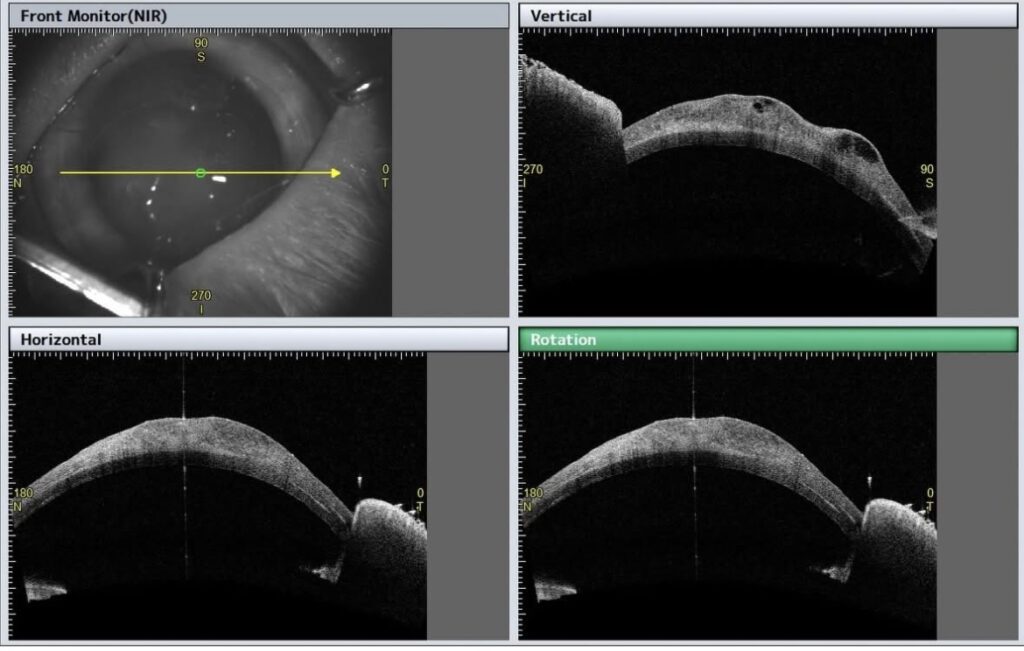Click the 90 S marker in Front Monitor
The height and width of the screenshot is (651, 1024).
pyautogui.click(x=201, y=50)
